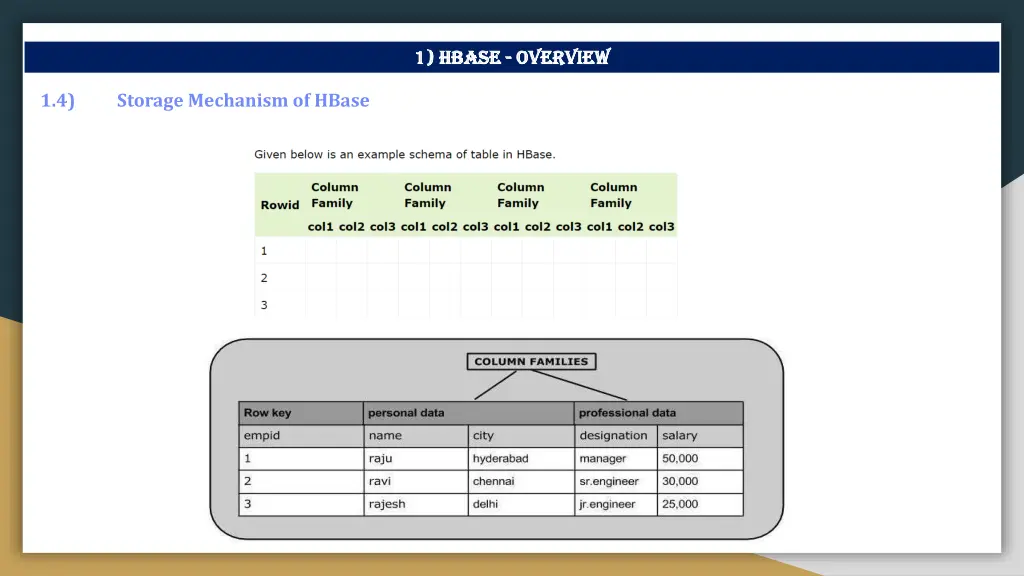Click the 'Given below is an example schema' sentence
This screenshot has height=576, width=1024.
tap(404, 154)
